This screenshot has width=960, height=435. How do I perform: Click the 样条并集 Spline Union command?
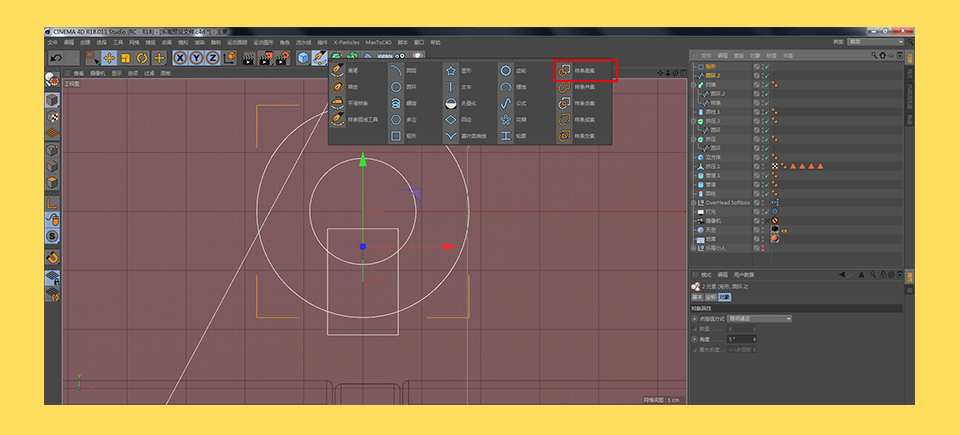(x=577, y=87)
